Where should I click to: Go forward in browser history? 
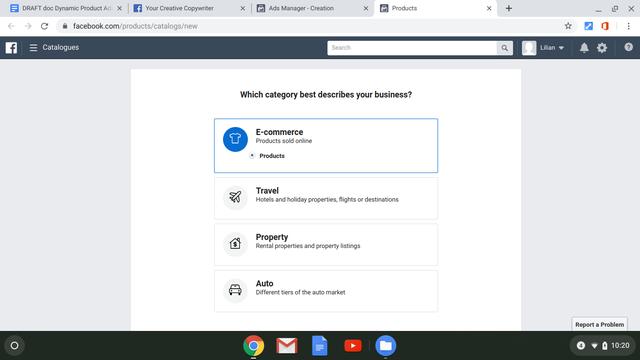pyautogui.click(x=28, y=26)
